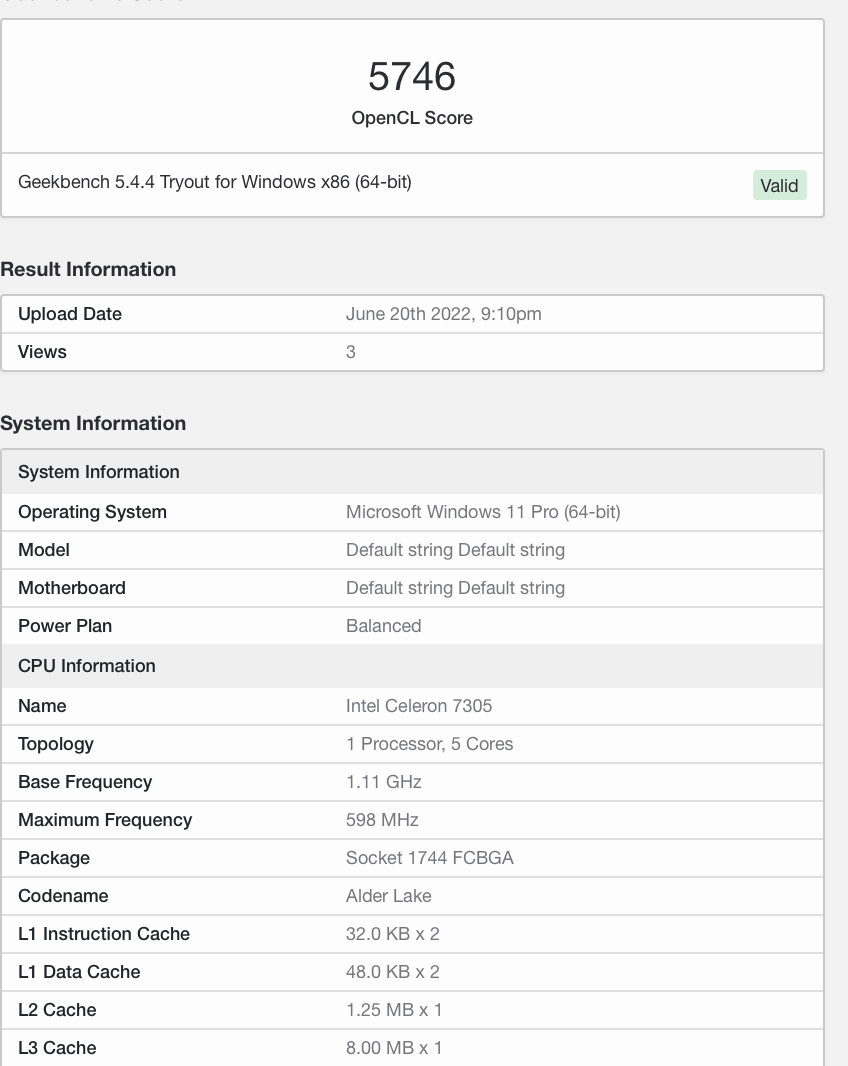This screenshot has width=848, height=1066.
Task: Click the Intel Celeron 7305 name
Action: [419, 706]
